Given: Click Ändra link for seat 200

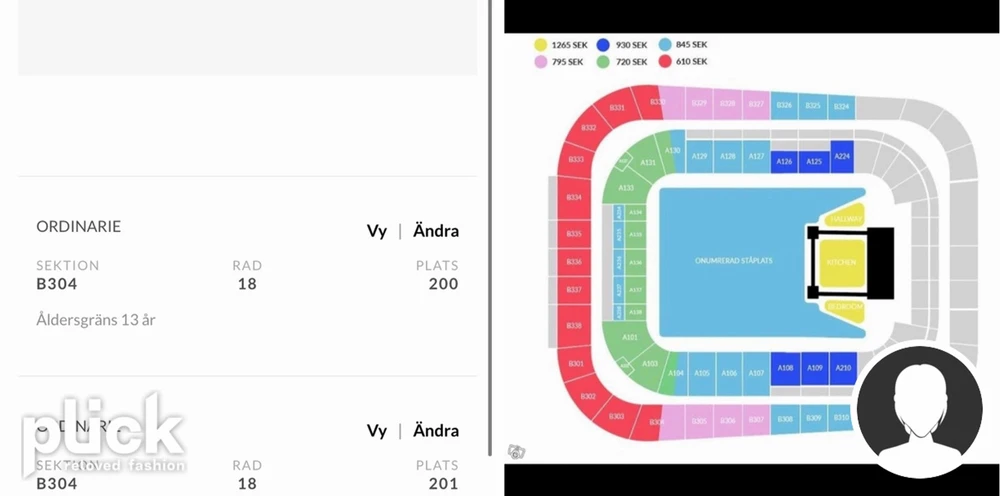Looking at the screenshot, I should [436, 230].
